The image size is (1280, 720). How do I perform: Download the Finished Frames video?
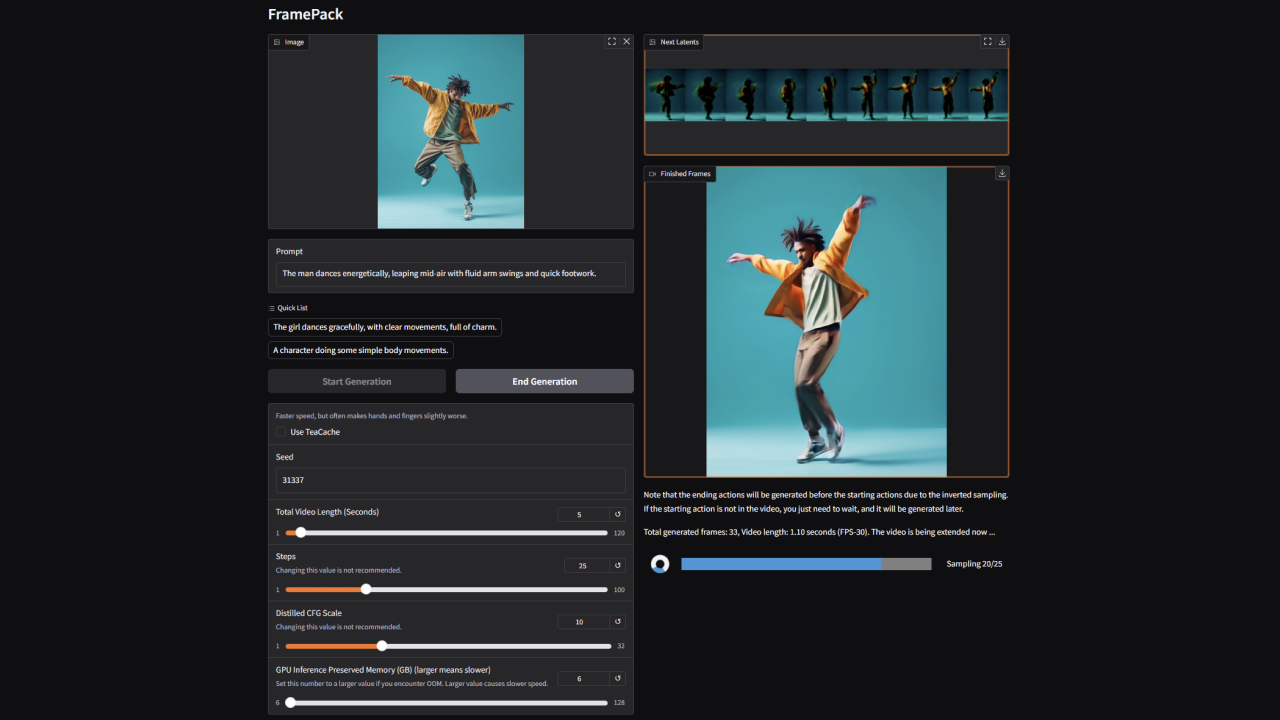tap(1001, 173)
